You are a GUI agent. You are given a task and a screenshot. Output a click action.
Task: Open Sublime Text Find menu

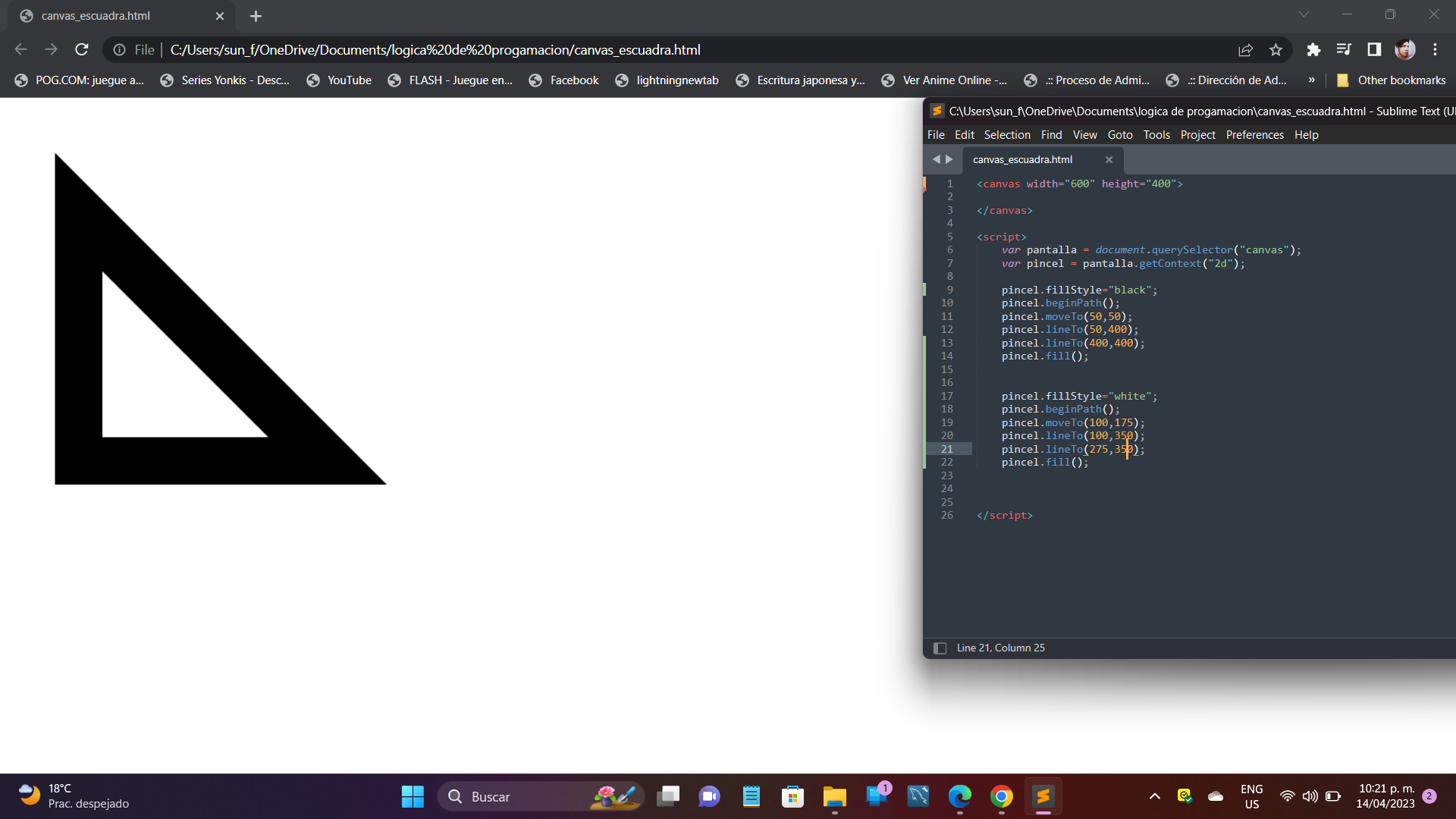pyautogui.click(x=1051, y=135)
